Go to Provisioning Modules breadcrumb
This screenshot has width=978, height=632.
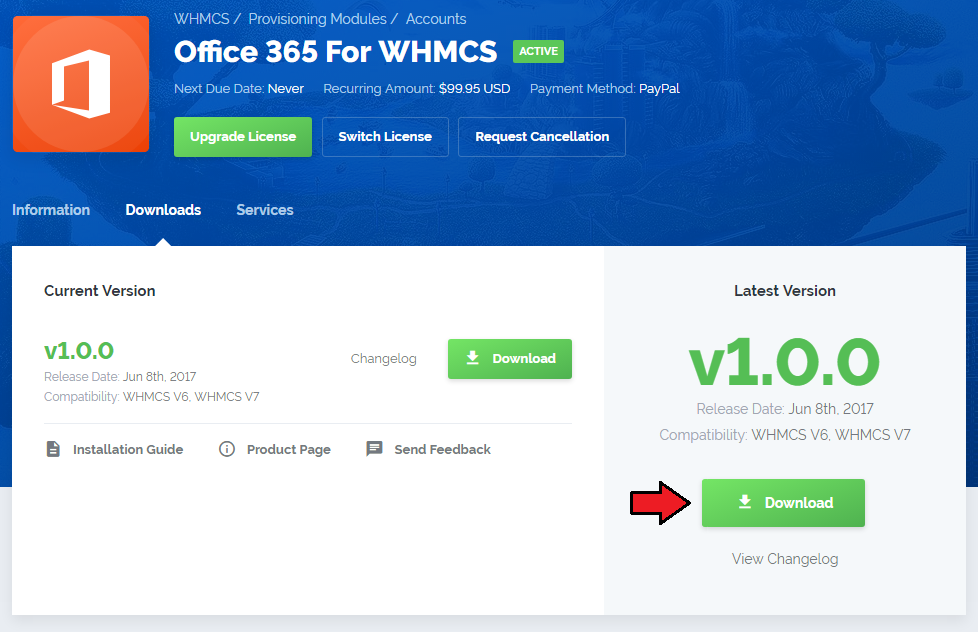pyautogui.click(x=317, y=19)
